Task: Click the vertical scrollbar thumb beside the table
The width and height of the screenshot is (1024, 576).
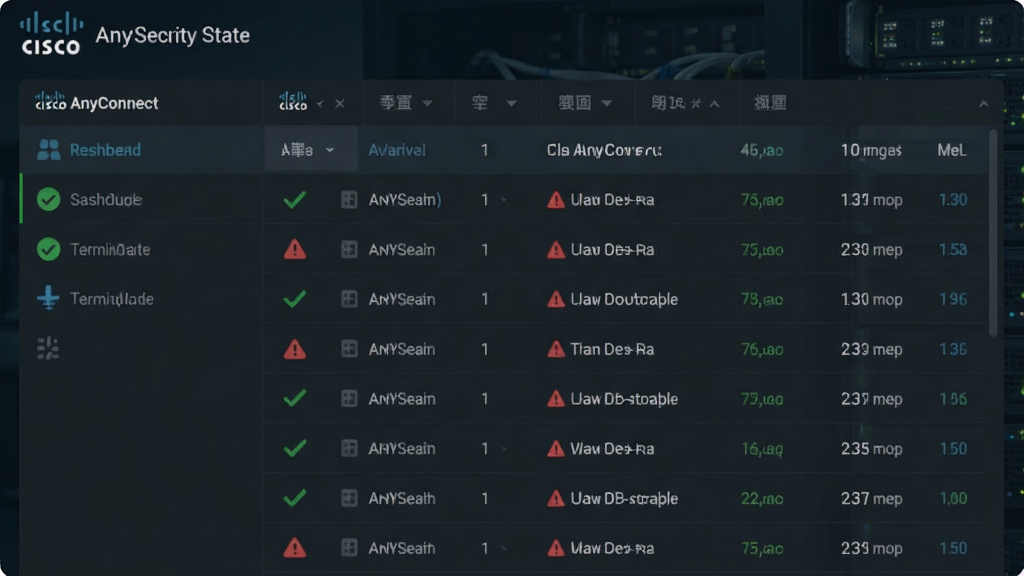Action: click(993, 233)
